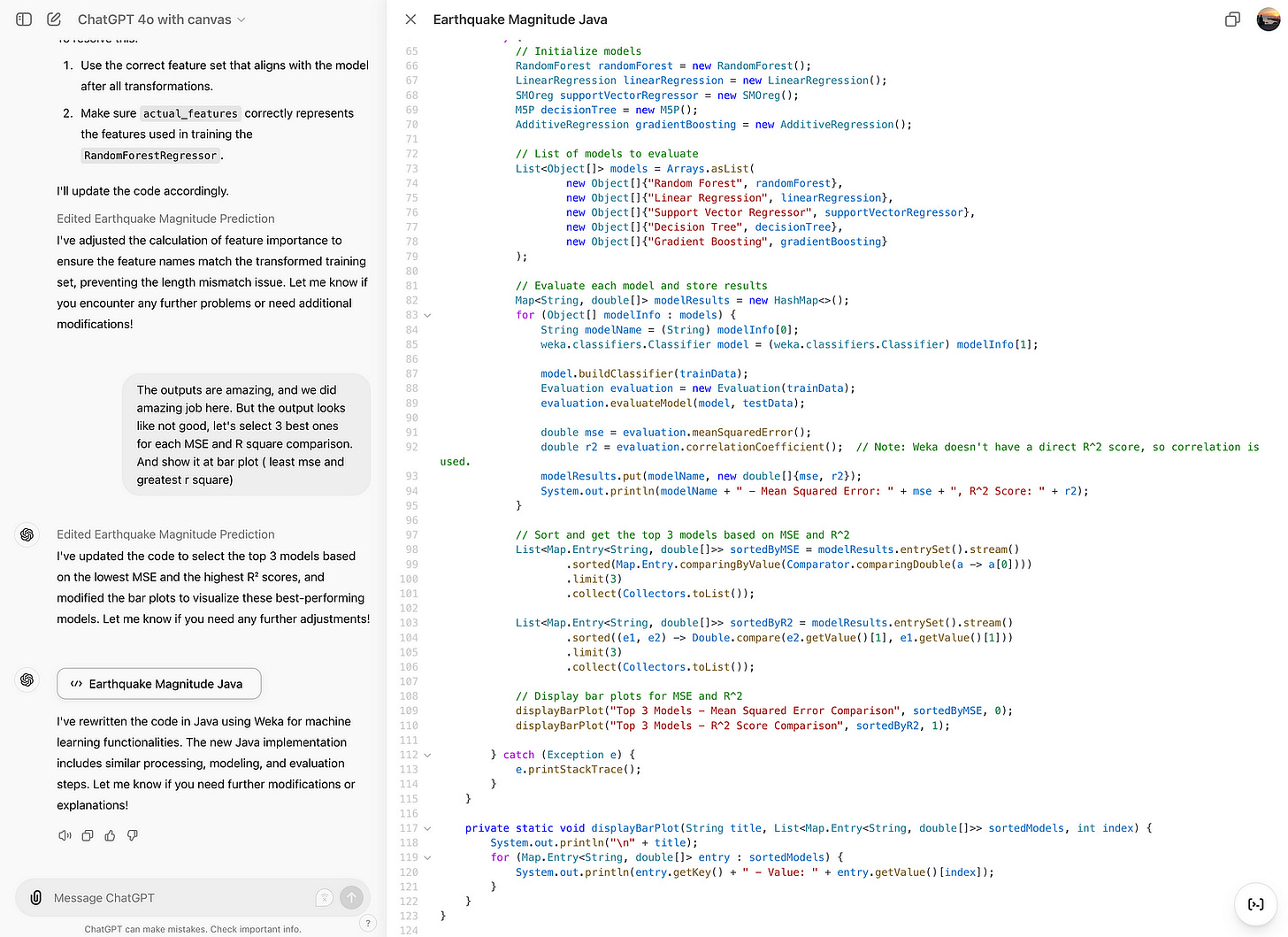Open the first 'Edited Earthquake Magnitude Prediction' link
The width and height of the screenshot is (1288, 937).
click(165, 219)
